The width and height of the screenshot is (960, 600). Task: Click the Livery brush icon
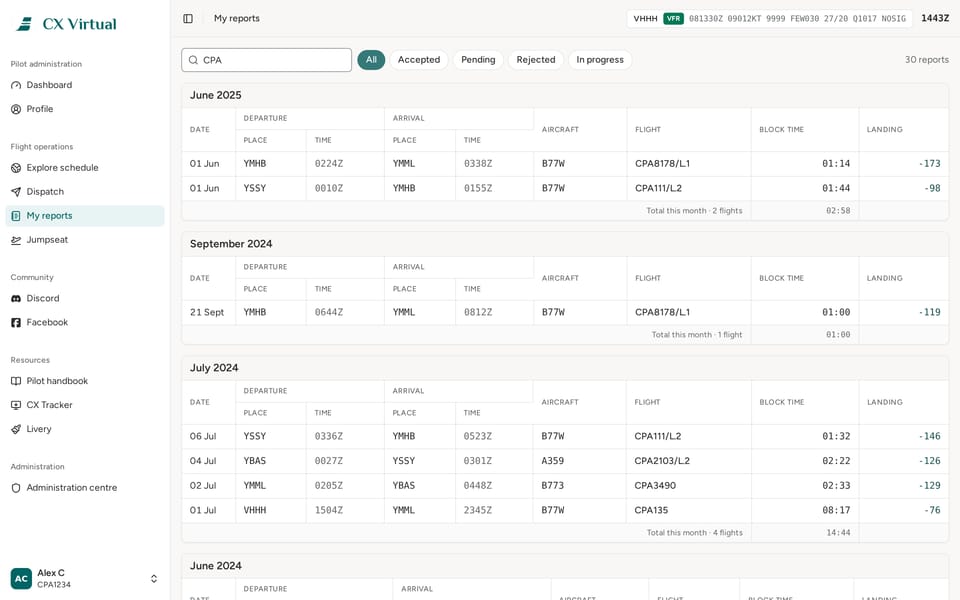click(x=16, y=429)
